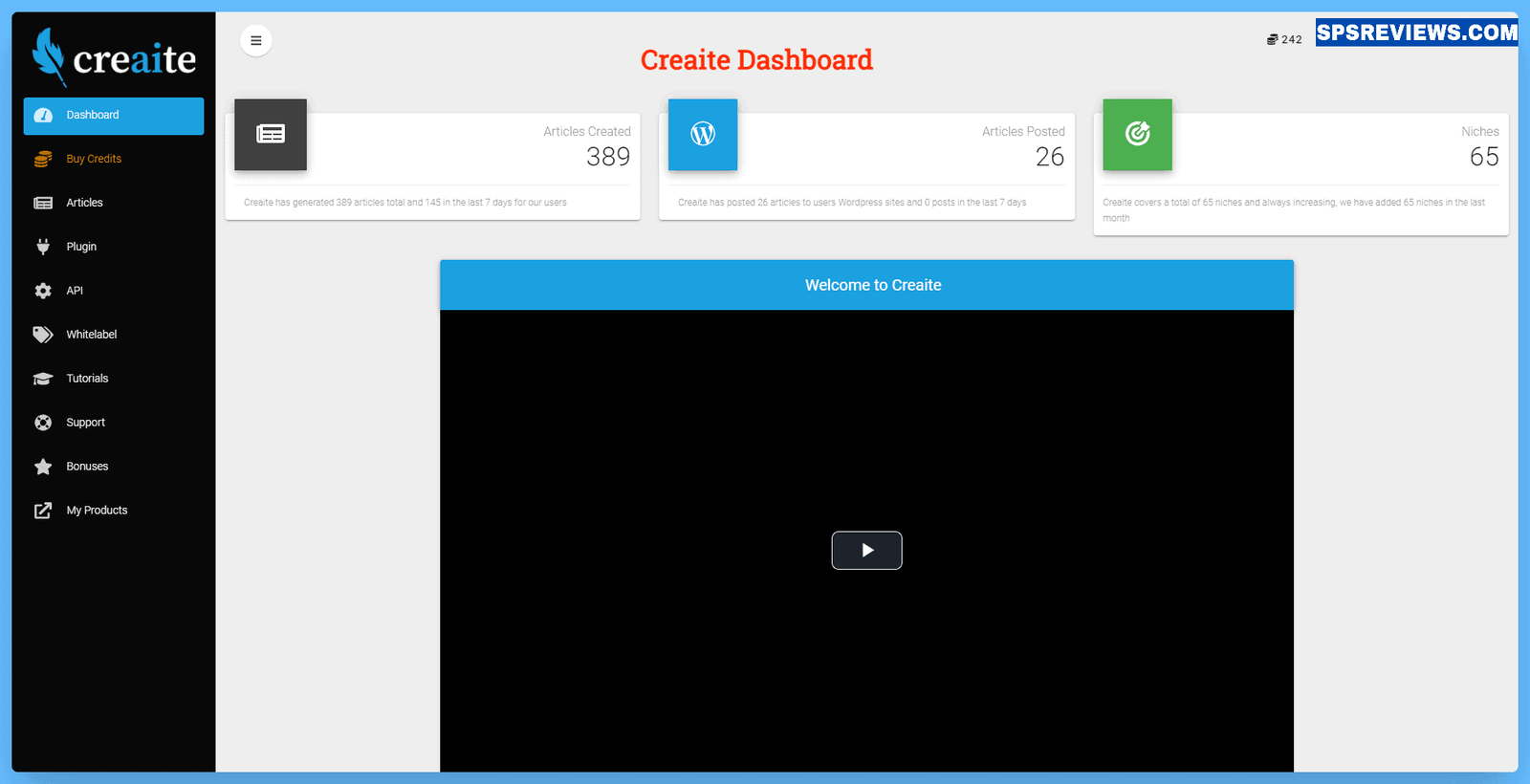Click the 26 articles posted count
This screenshot has width=1530, height=784.
(1050, 157)
